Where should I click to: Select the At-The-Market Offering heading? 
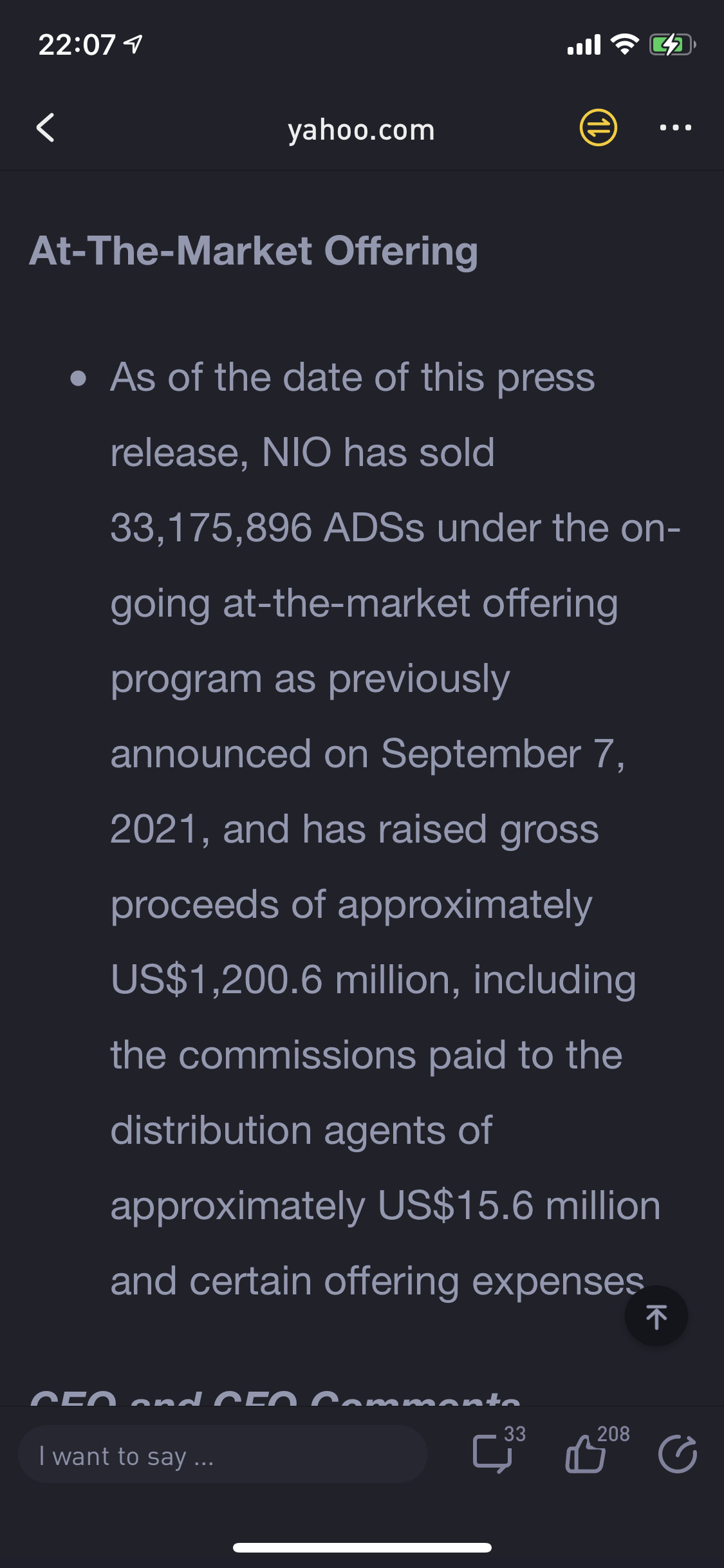[x=254, y=250]
